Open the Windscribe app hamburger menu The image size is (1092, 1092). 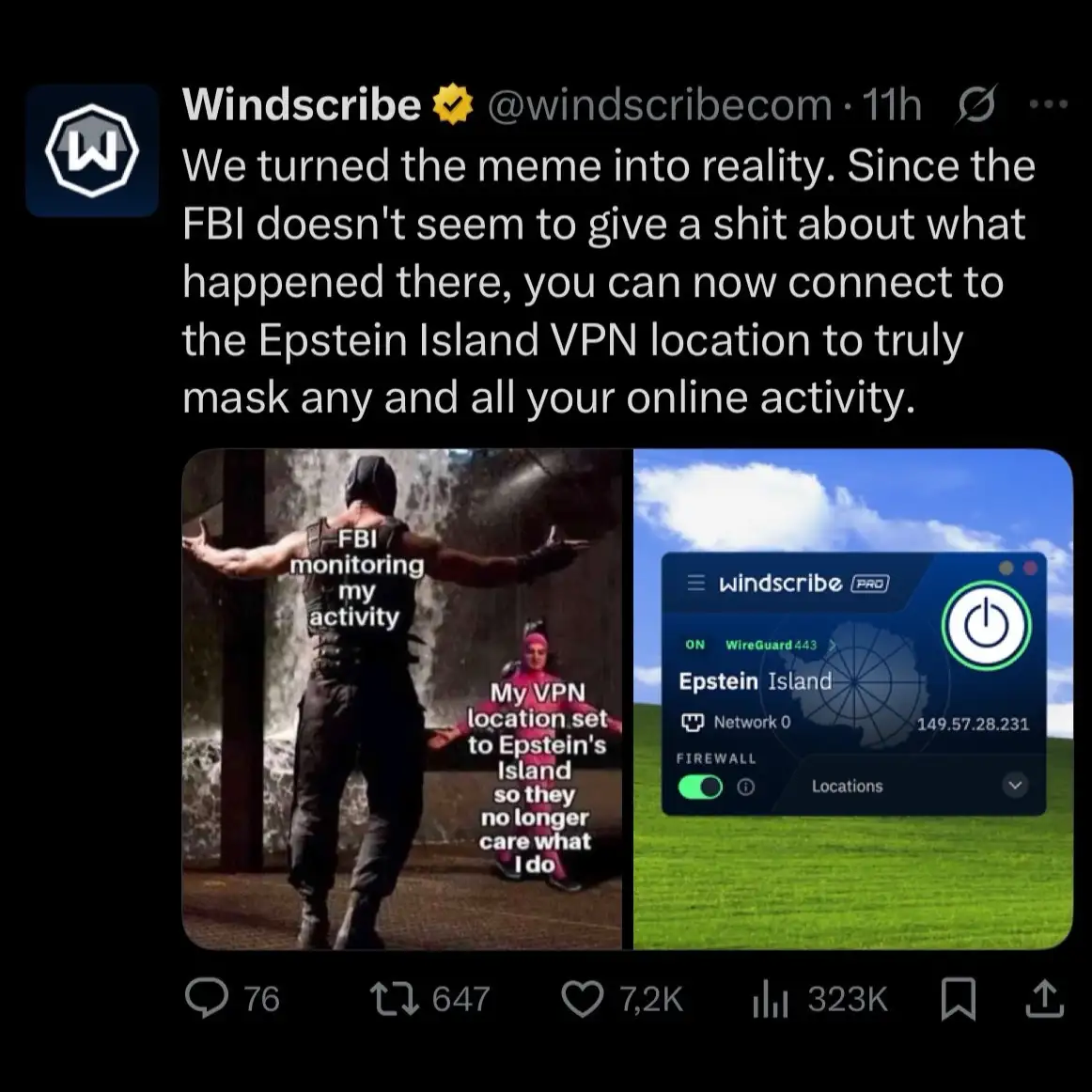(x=695, y=583)
